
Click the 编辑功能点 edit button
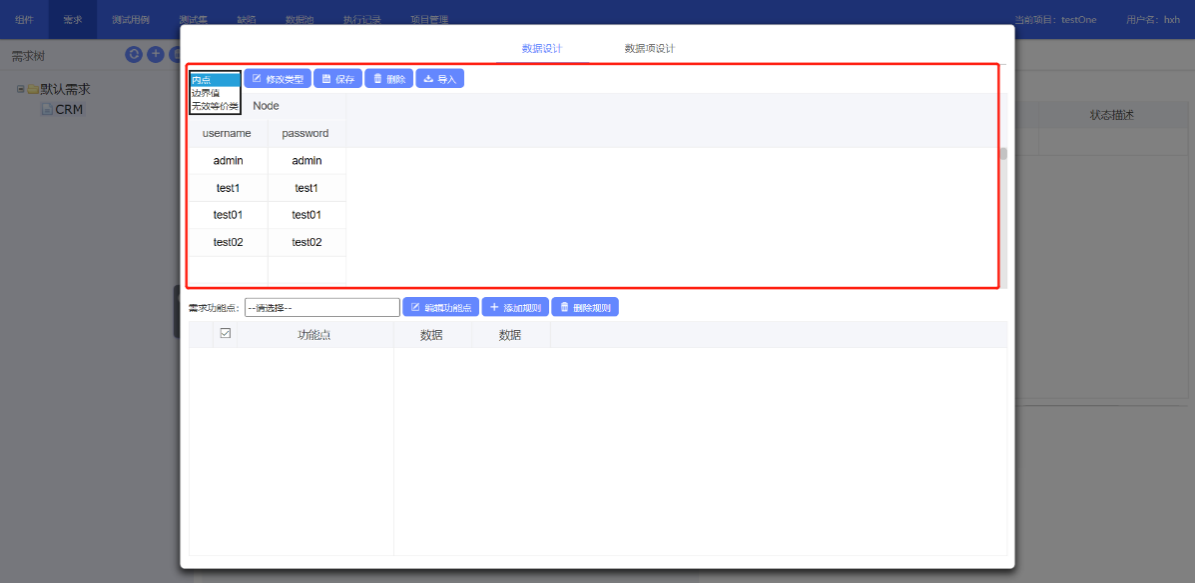point(440,308)
